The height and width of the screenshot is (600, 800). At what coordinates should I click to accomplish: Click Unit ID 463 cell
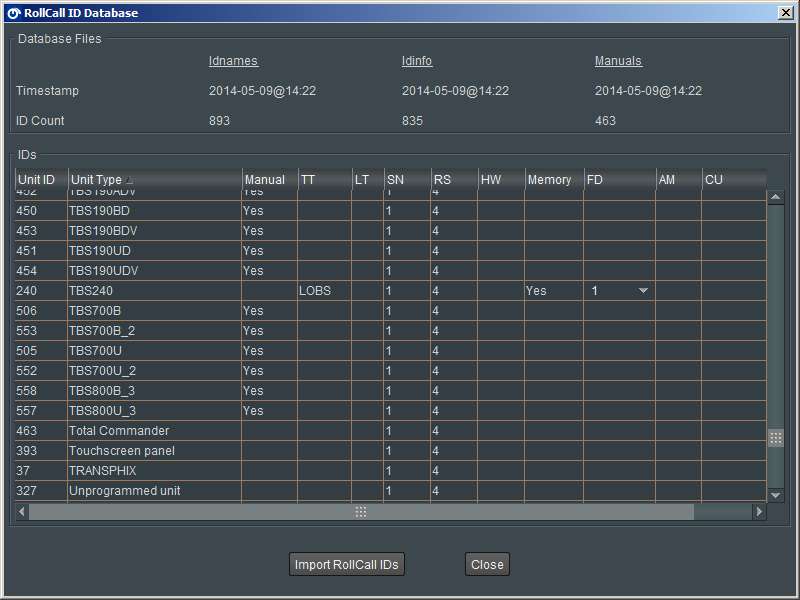(41, 431)
